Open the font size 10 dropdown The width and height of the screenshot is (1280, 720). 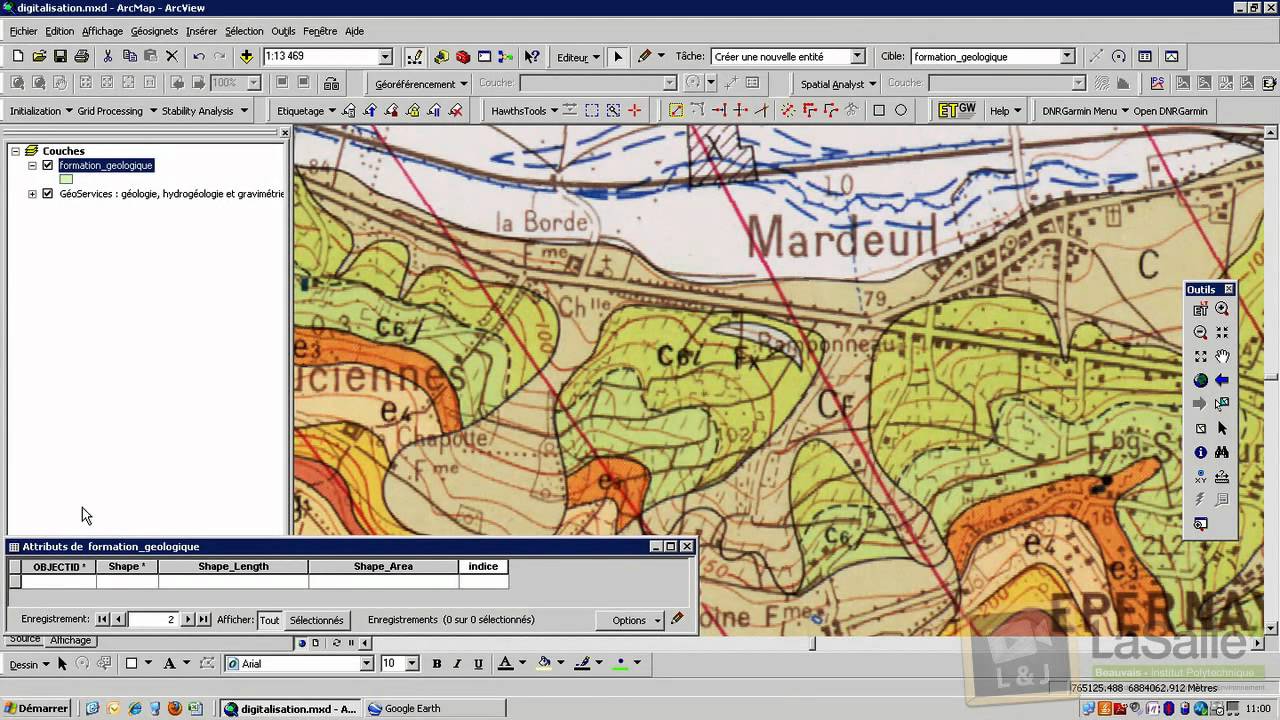coord(411,663)
